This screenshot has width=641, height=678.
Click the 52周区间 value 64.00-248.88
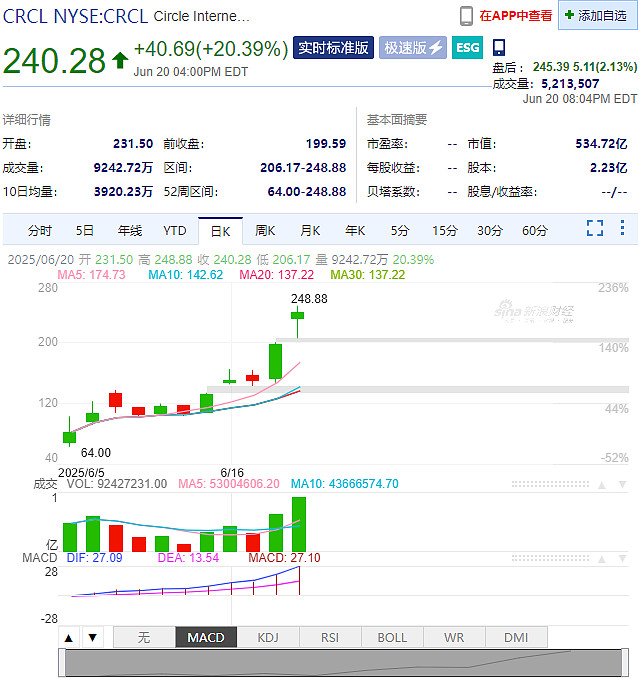[307, 192]
